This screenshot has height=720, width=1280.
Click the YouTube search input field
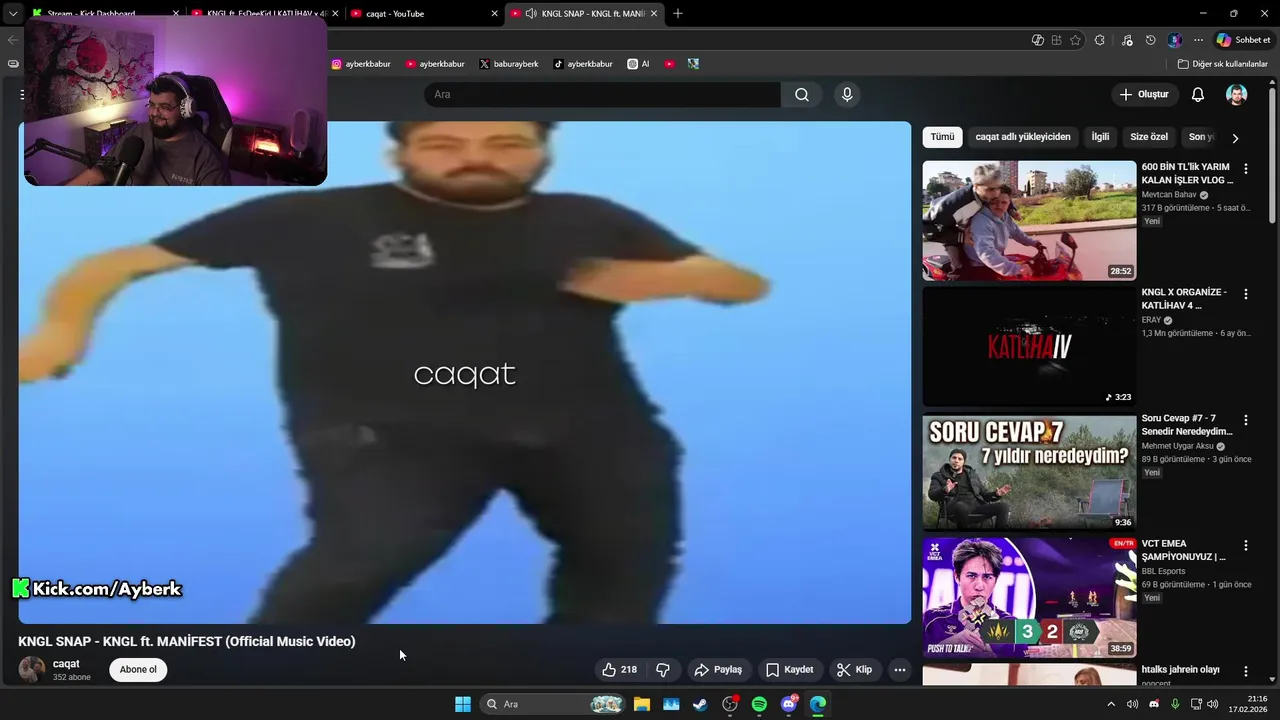tap(602, 94)
